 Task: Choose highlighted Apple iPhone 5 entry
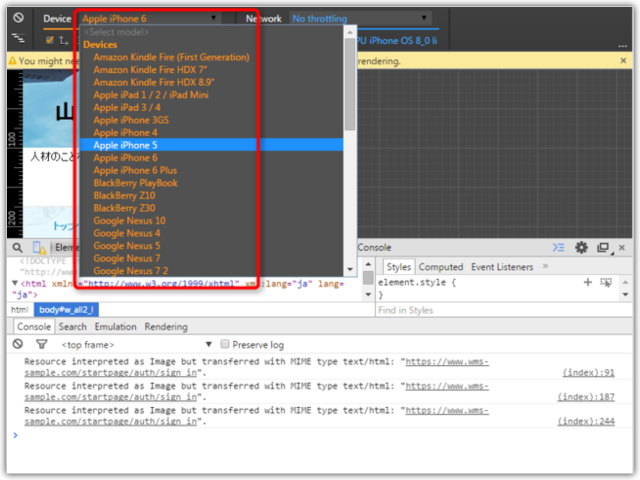coord(211,145)
